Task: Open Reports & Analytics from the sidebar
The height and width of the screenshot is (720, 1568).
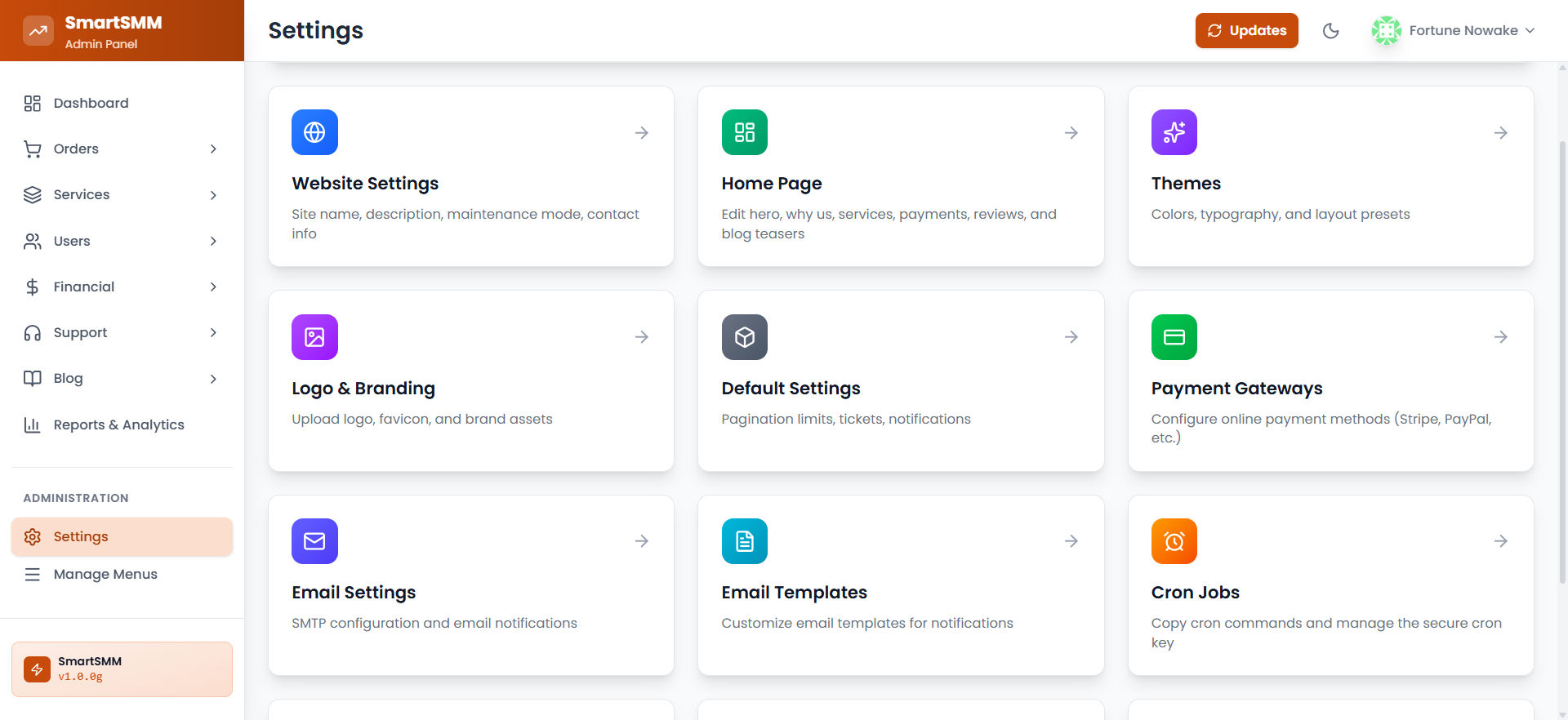Action: coord(118,424)
